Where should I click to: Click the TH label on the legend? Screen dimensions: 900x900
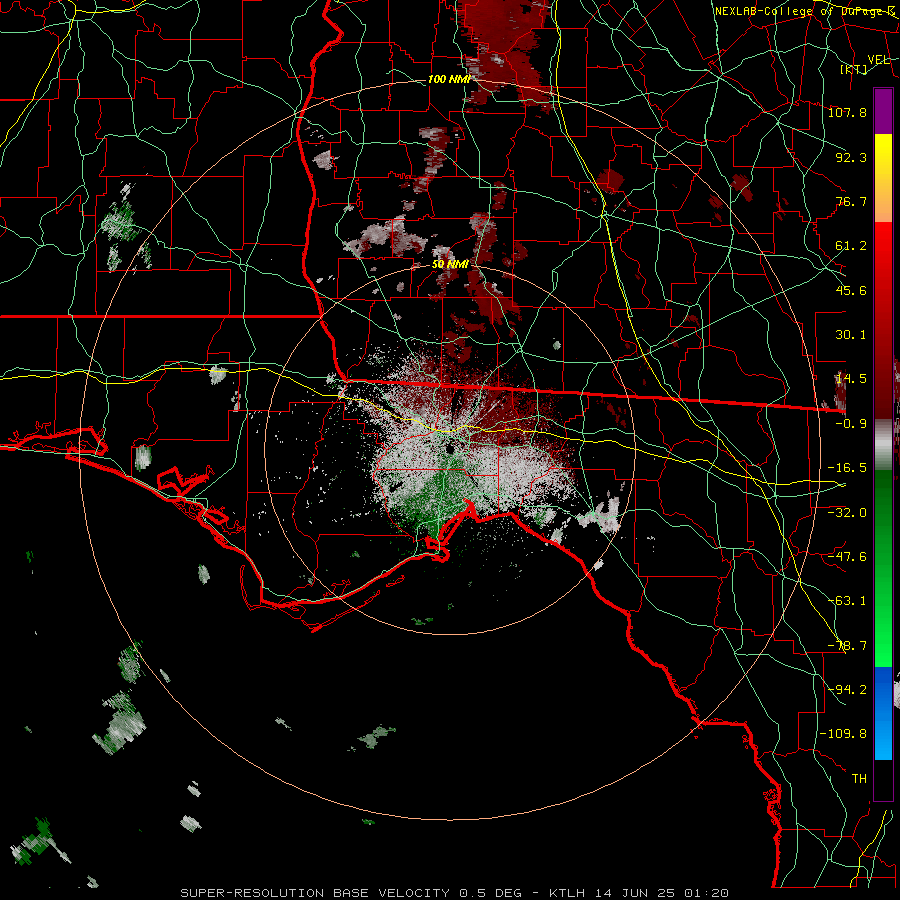(x=859, y=779)
